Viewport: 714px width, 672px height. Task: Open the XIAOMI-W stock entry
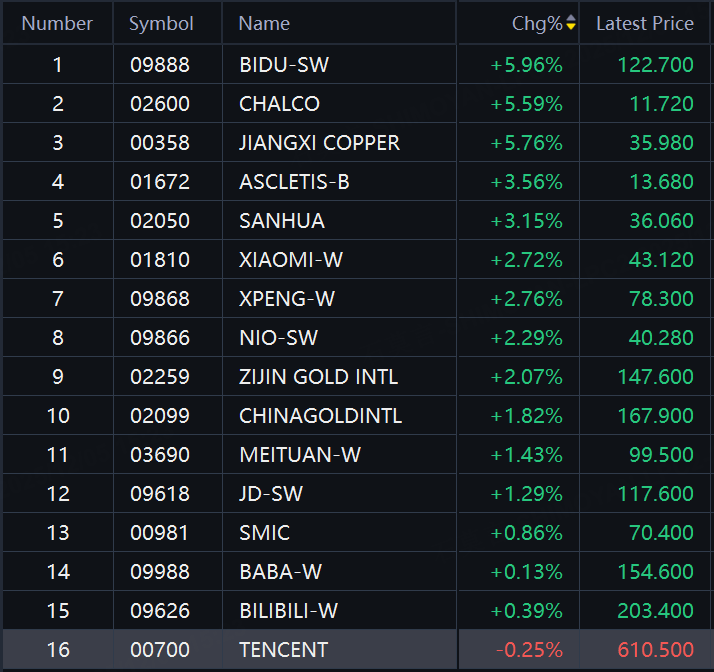(291, 260)
